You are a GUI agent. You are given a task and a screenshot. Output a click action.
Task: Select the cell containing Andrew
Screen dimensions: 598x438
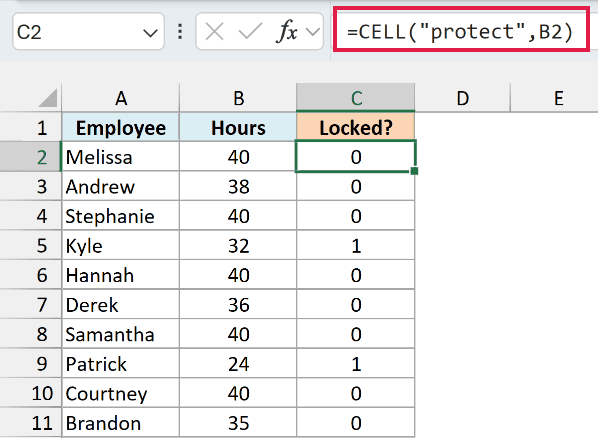point(121,186)
